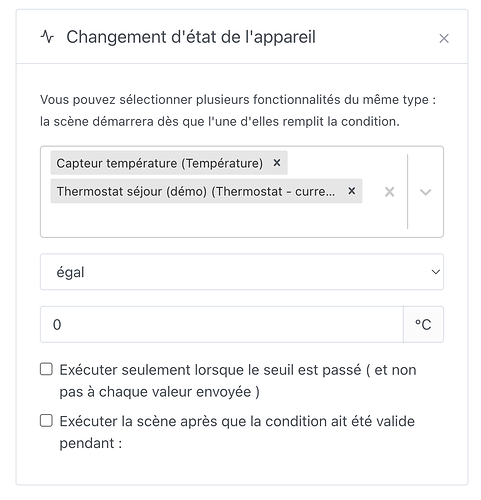This screenshot has height=500, width=481.
Task: Click the separator line beside dropdown chevron
Action: tap(407, 192)
